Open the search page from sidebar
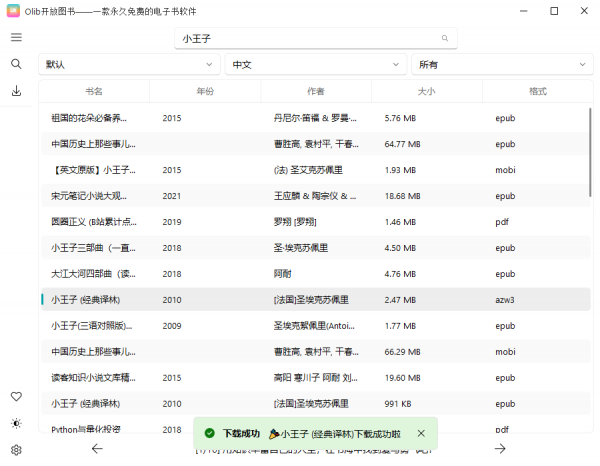600x466 pixels. coord(16,64)
